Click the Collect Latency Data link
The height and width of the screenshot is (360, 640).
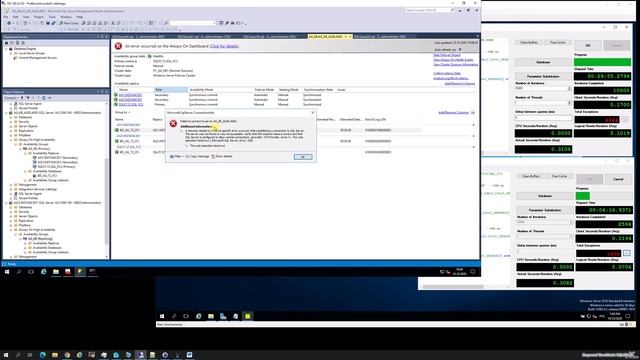tap(447, 73)
